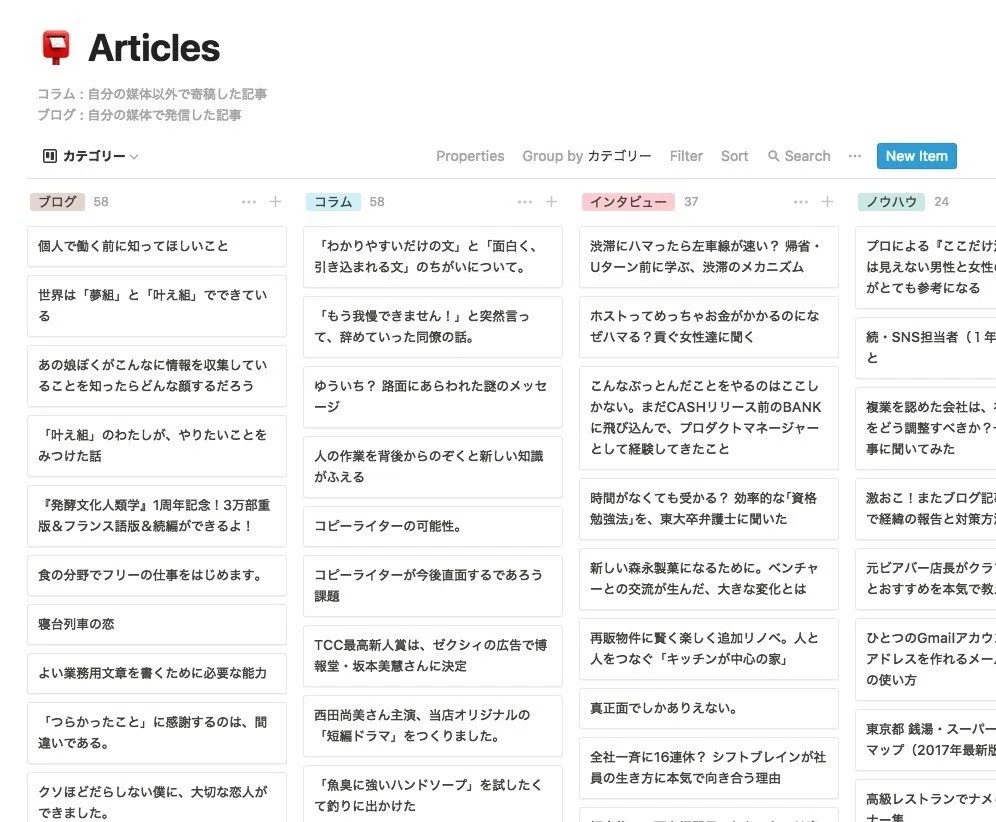Open card 時間がなくても受かる？効率的な「資格勉強法」
996x822 pixels.
709,509
